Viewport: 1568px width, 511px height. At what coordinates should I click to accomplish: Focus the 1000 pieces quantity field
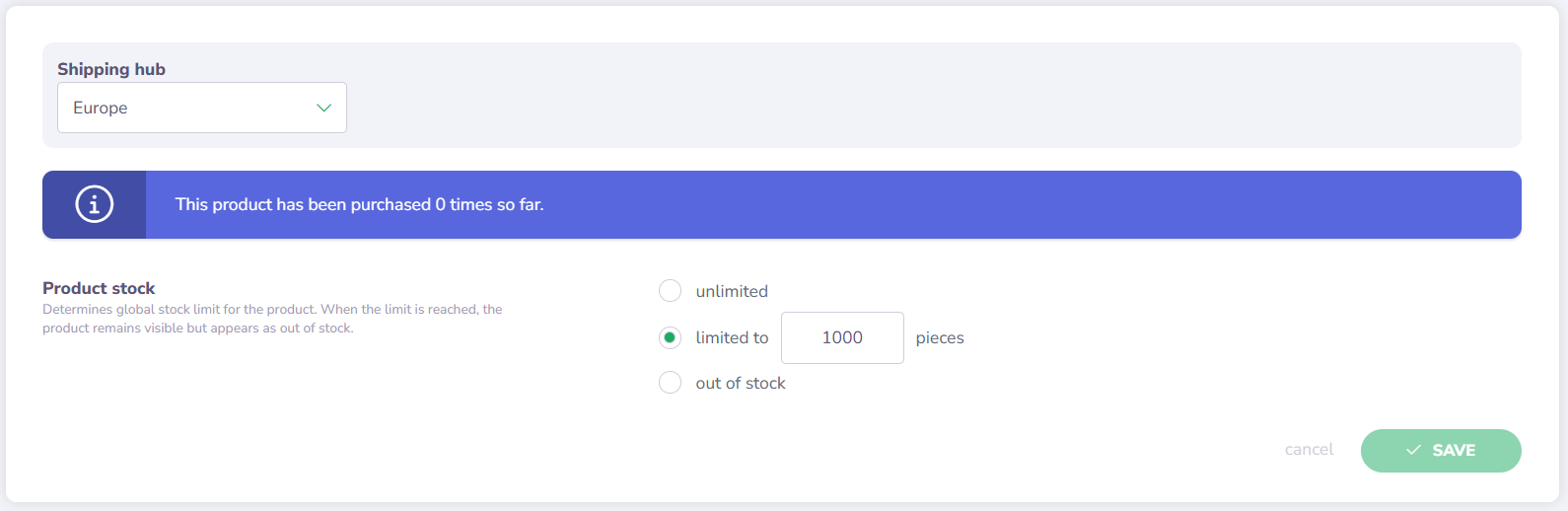842,337
